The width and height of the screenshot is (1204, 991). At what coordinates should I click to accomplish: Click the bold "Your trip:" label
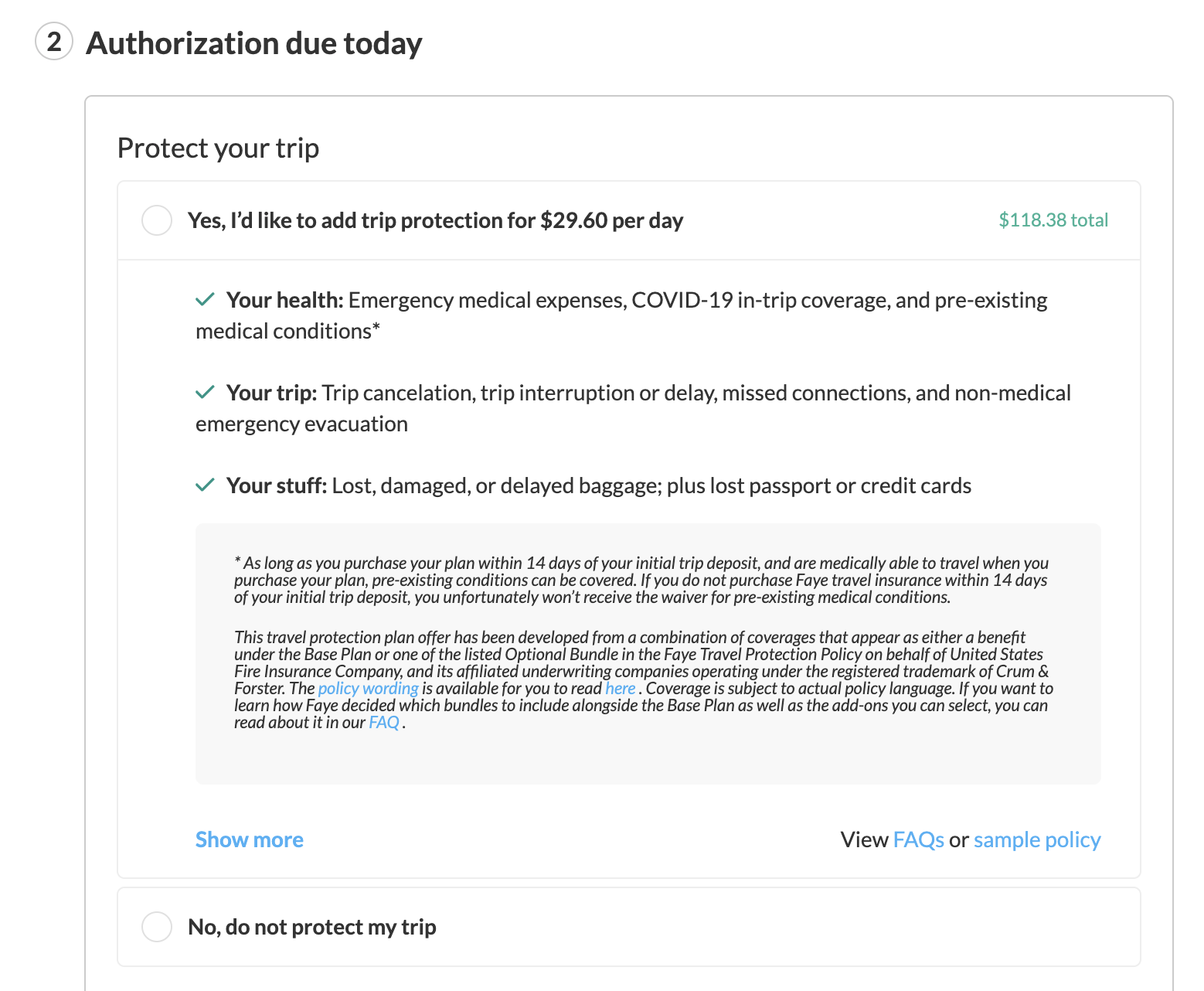tap(271, 393)
